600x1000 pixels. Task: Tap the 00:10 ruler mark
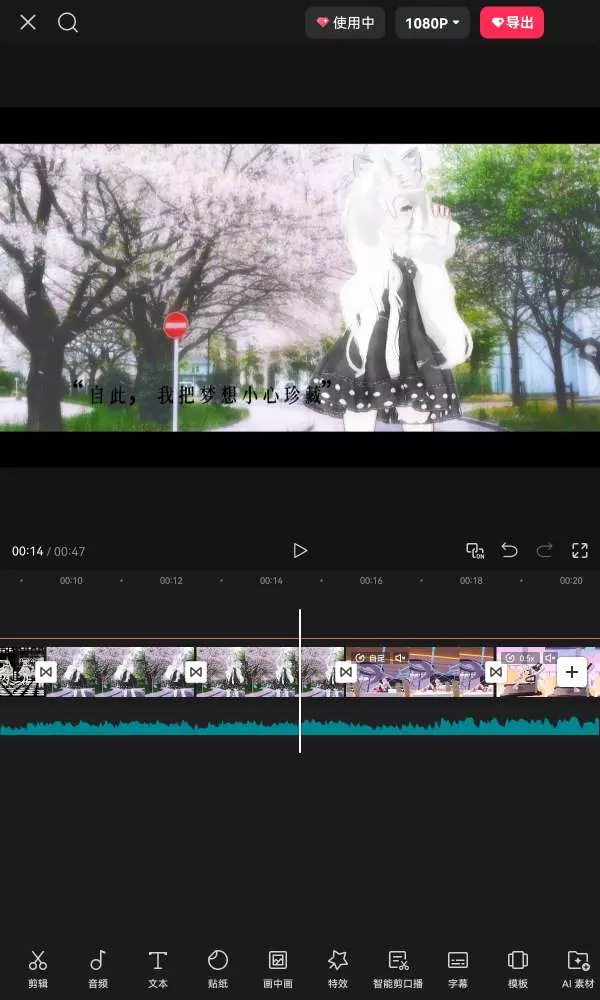tap(71, 581)
